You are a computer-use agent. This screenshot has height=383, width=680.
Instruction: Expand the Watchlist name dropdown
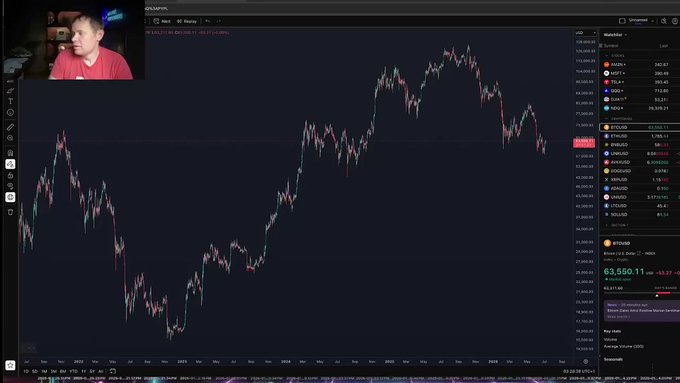point(615,35)
